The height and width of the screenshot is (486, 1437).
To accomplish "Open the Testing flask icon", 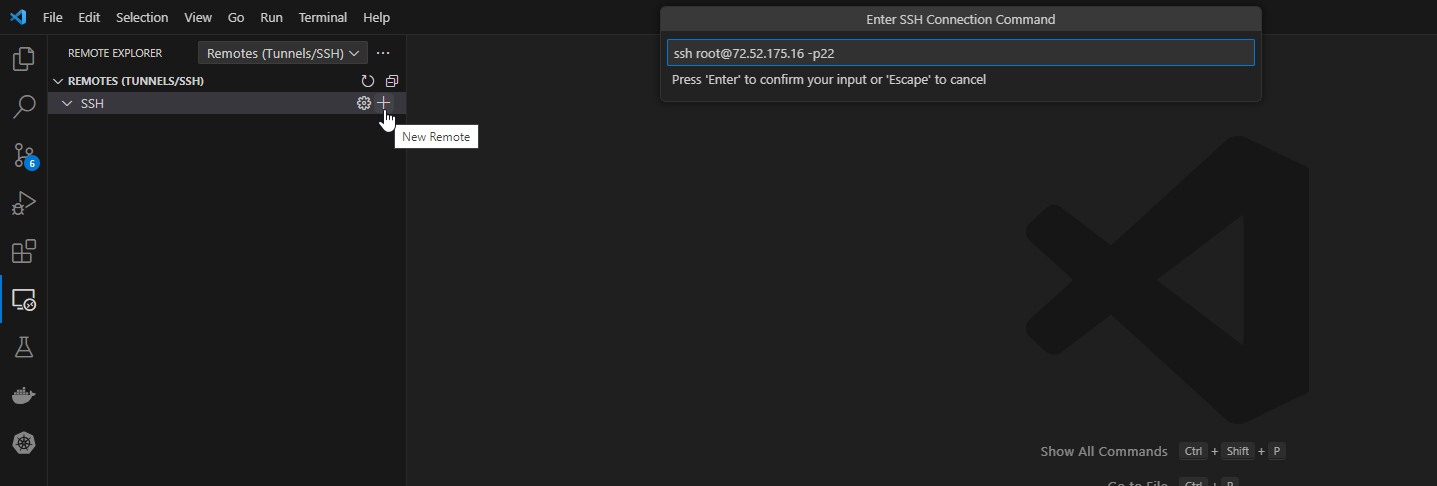I will coord(23,347).
